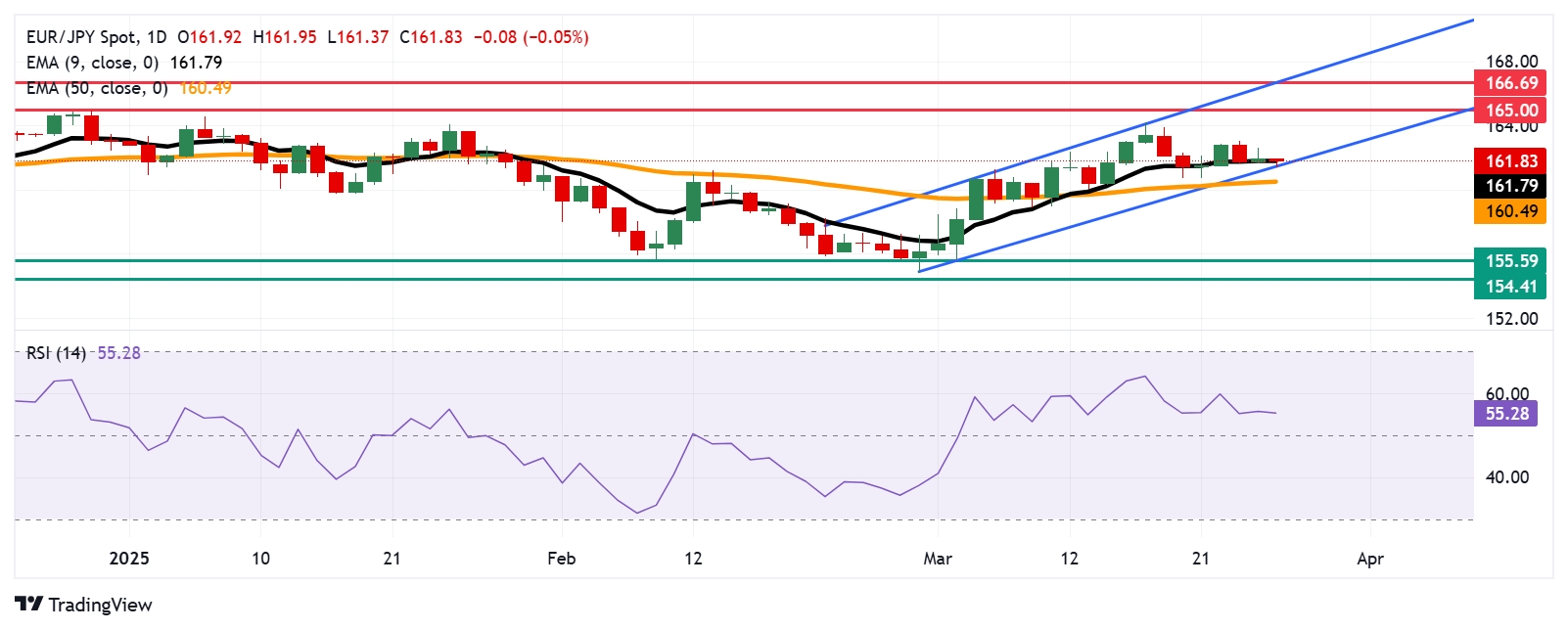Click the purple 55.28 RSI value tag
Image resolution: width=1568 pixels, height=630 pixels.
(1505, 414)
